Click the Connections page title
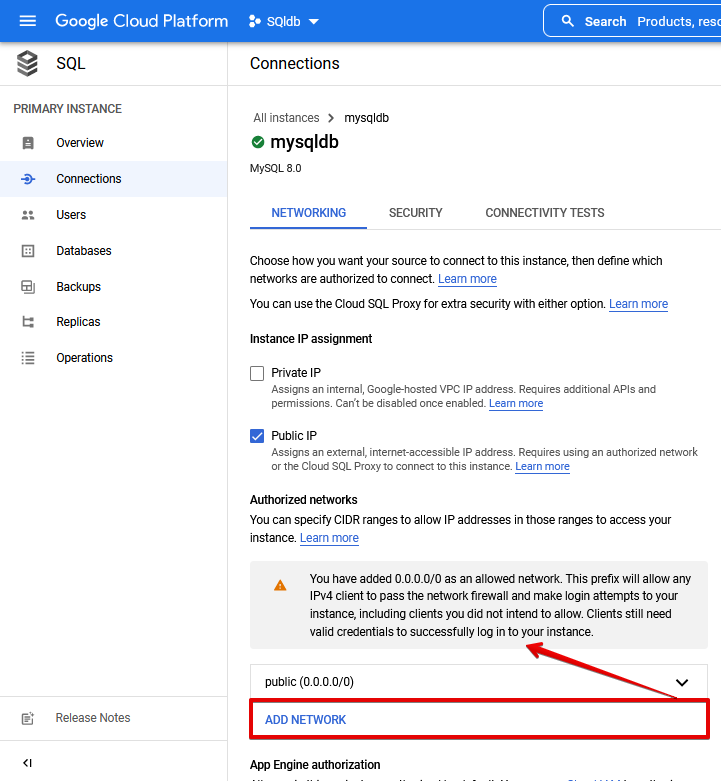Image resolution: width=721 pixels, height=781 pixels. pos(295,64)
